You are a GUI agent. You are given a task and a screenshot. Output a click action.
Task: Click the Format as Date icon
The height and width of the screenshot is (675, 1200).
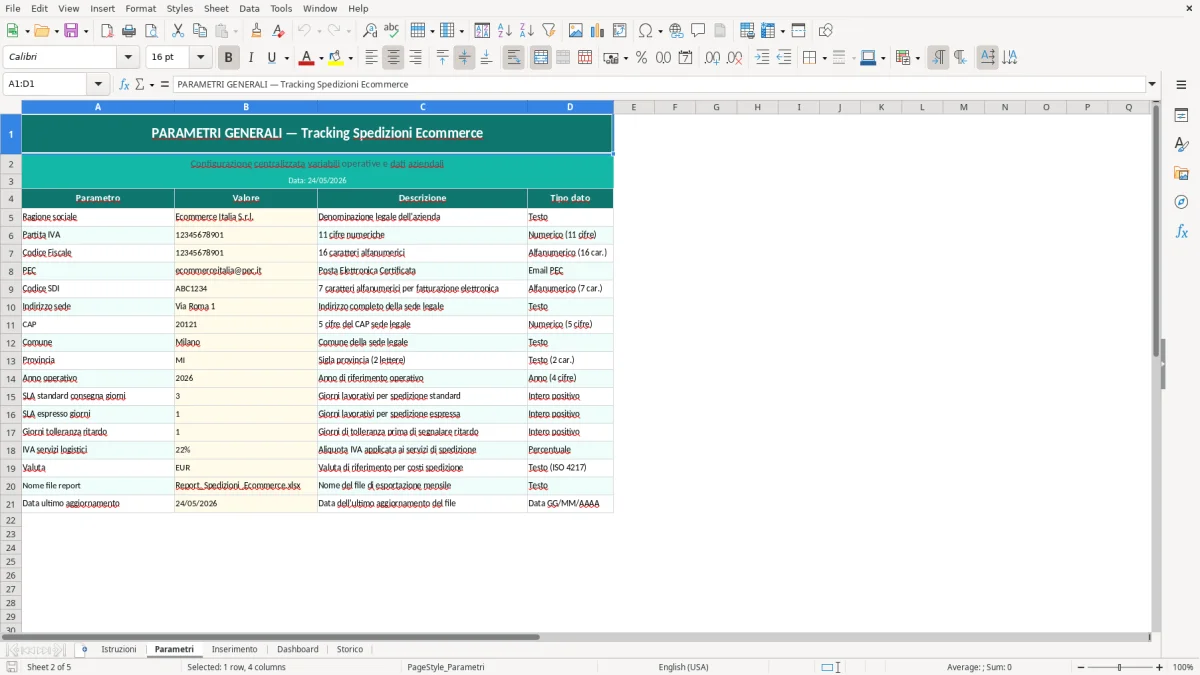pyautogui.click(x=685, y=58)
